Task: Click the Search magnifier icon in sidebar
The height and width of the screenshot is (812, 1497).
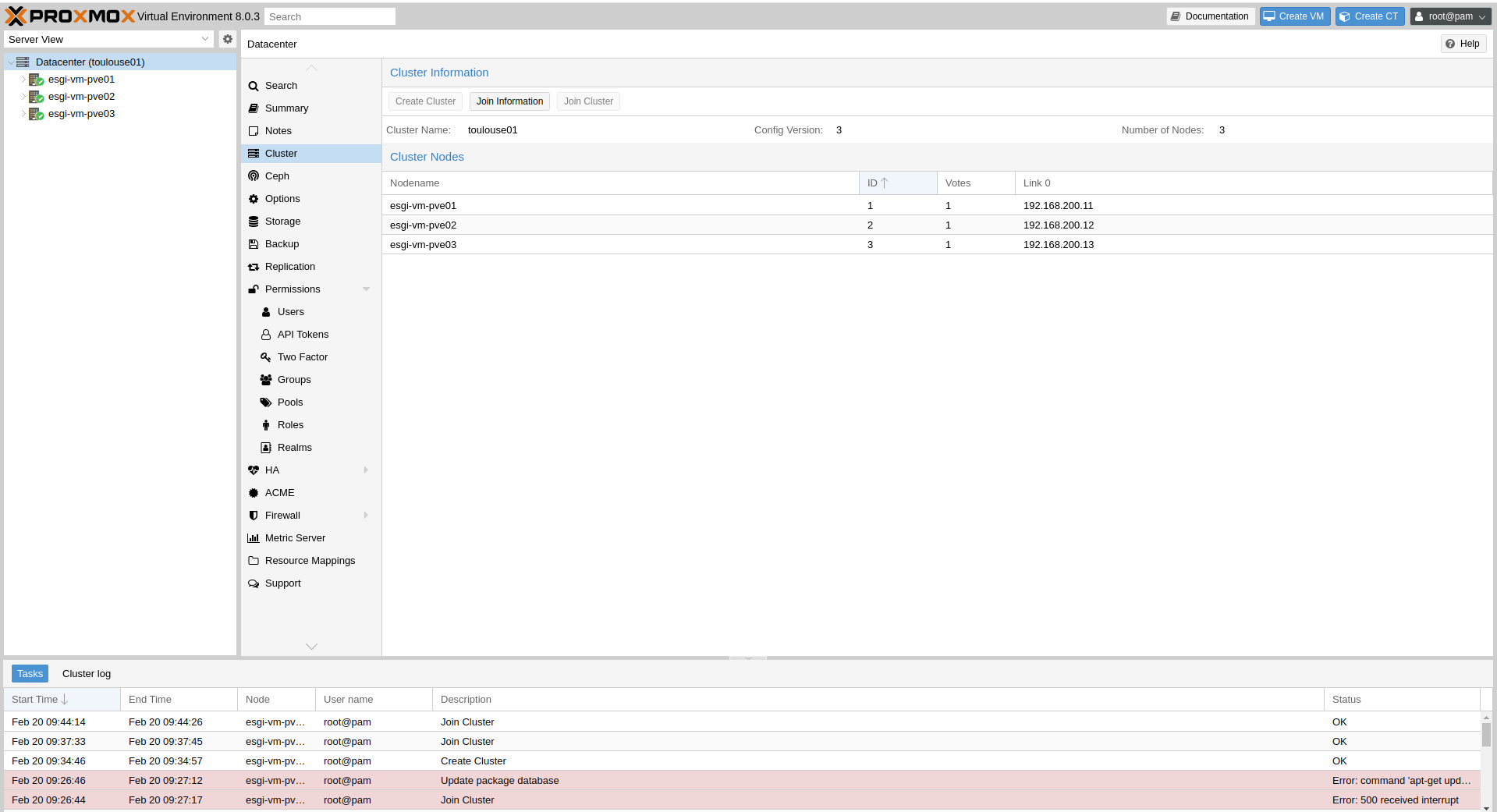Action: pyautogui.click(x=254, y=86)
